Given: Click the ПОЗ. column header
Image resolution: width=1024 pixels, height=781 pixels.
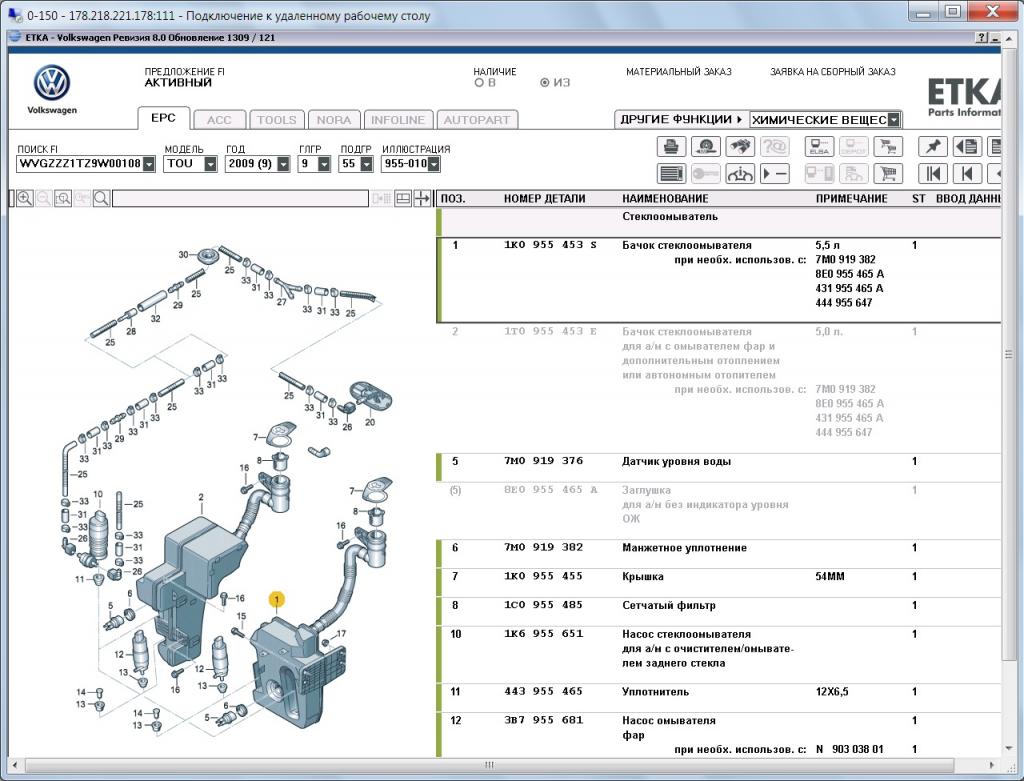Looking at the screenshot, I should click(x=453, y=199).
